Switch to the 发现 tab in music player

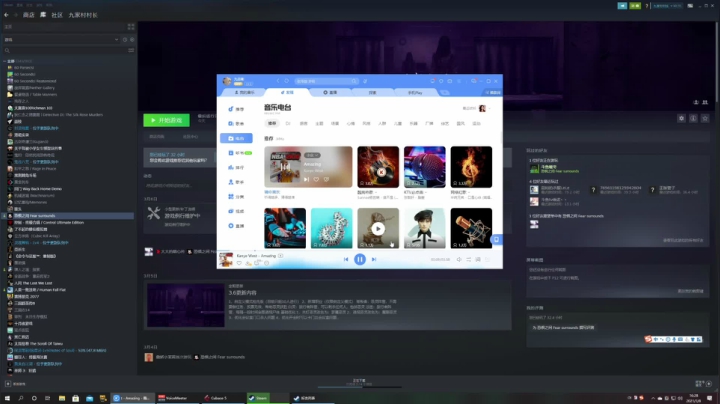coord(287,92)
